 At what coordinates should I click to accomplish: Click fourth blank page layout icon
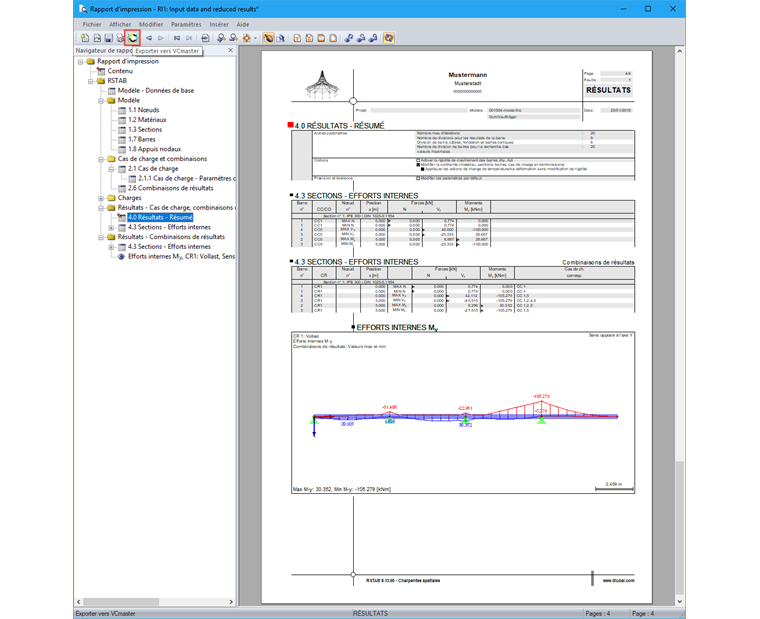pos(333,38)
